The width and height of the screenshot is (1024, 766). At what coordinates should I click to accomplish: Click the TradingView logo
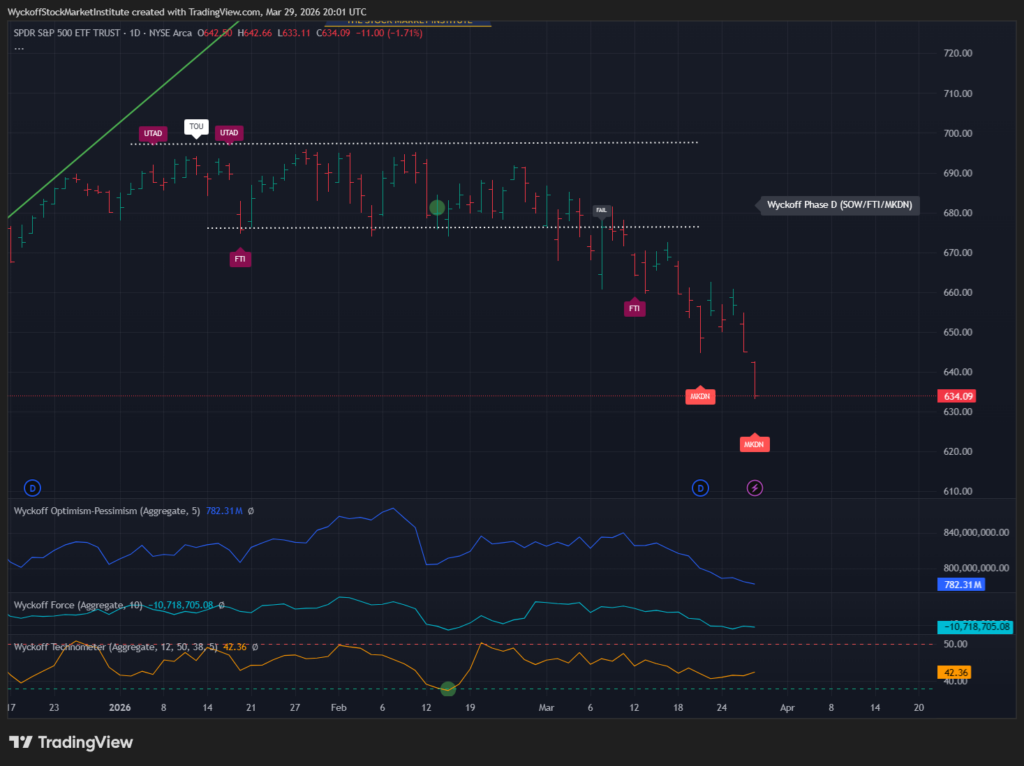[70, 742]
